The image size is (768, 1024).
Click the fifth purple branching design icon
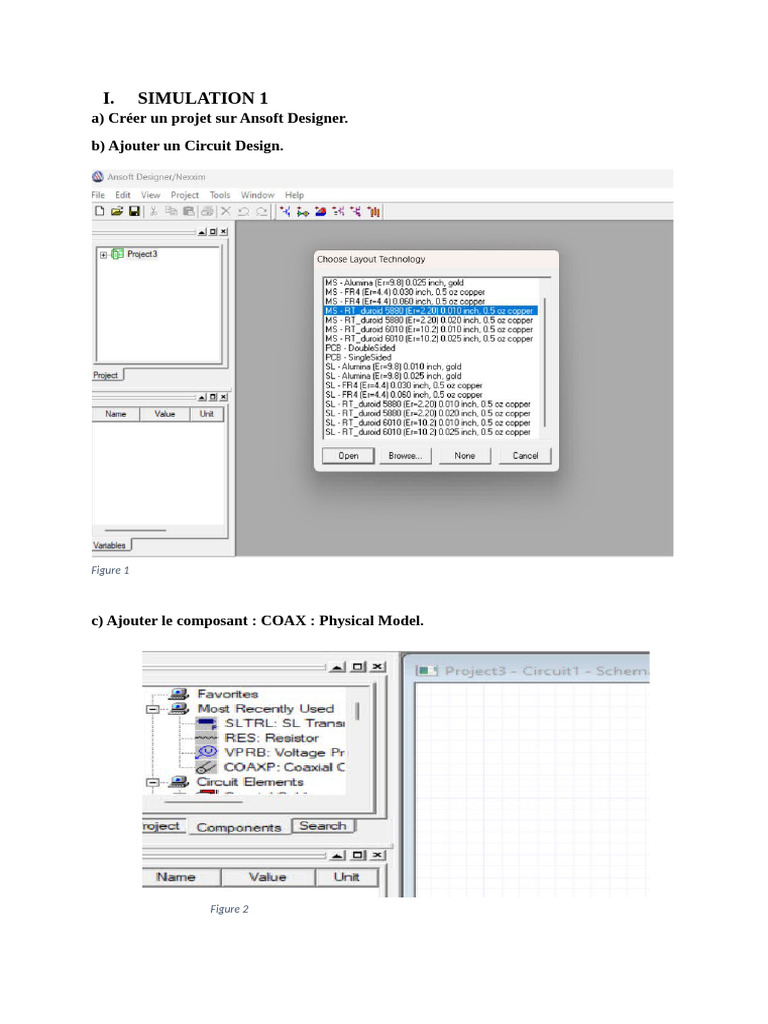click(x=355, y=211)
